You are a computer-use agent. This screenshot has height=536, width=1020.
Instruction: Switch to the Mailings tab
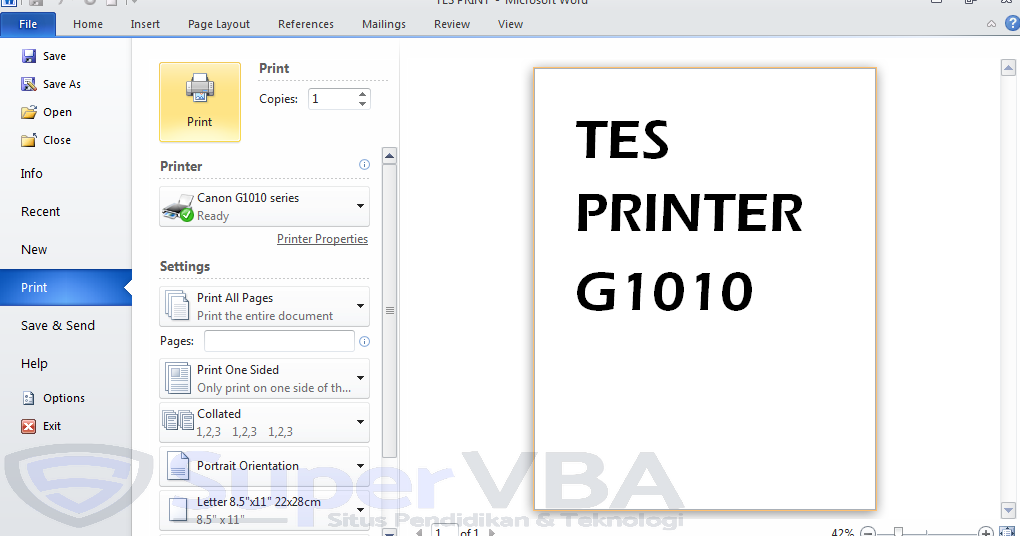(384, 24)
